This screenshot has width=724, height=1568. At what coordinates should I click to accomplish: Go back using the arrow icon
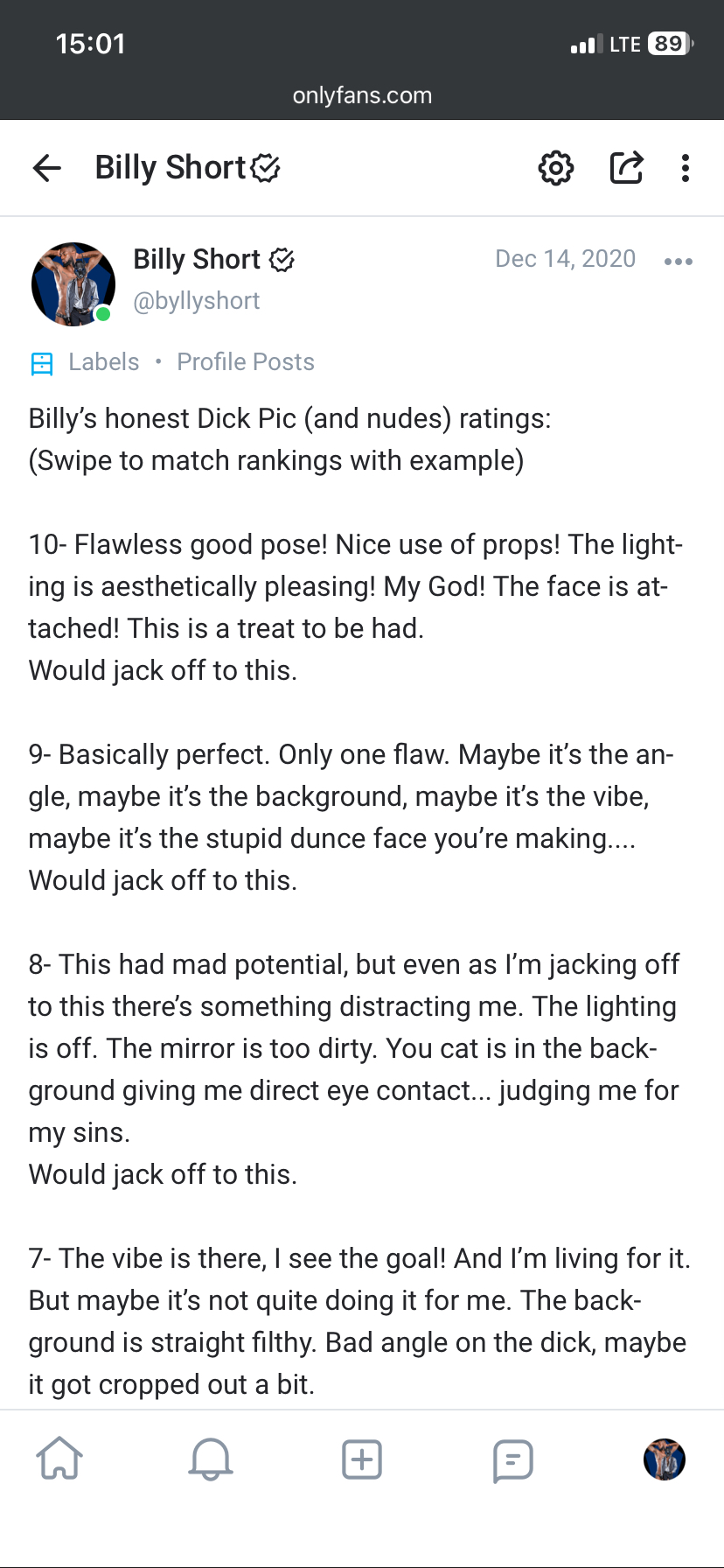(47, 167)
